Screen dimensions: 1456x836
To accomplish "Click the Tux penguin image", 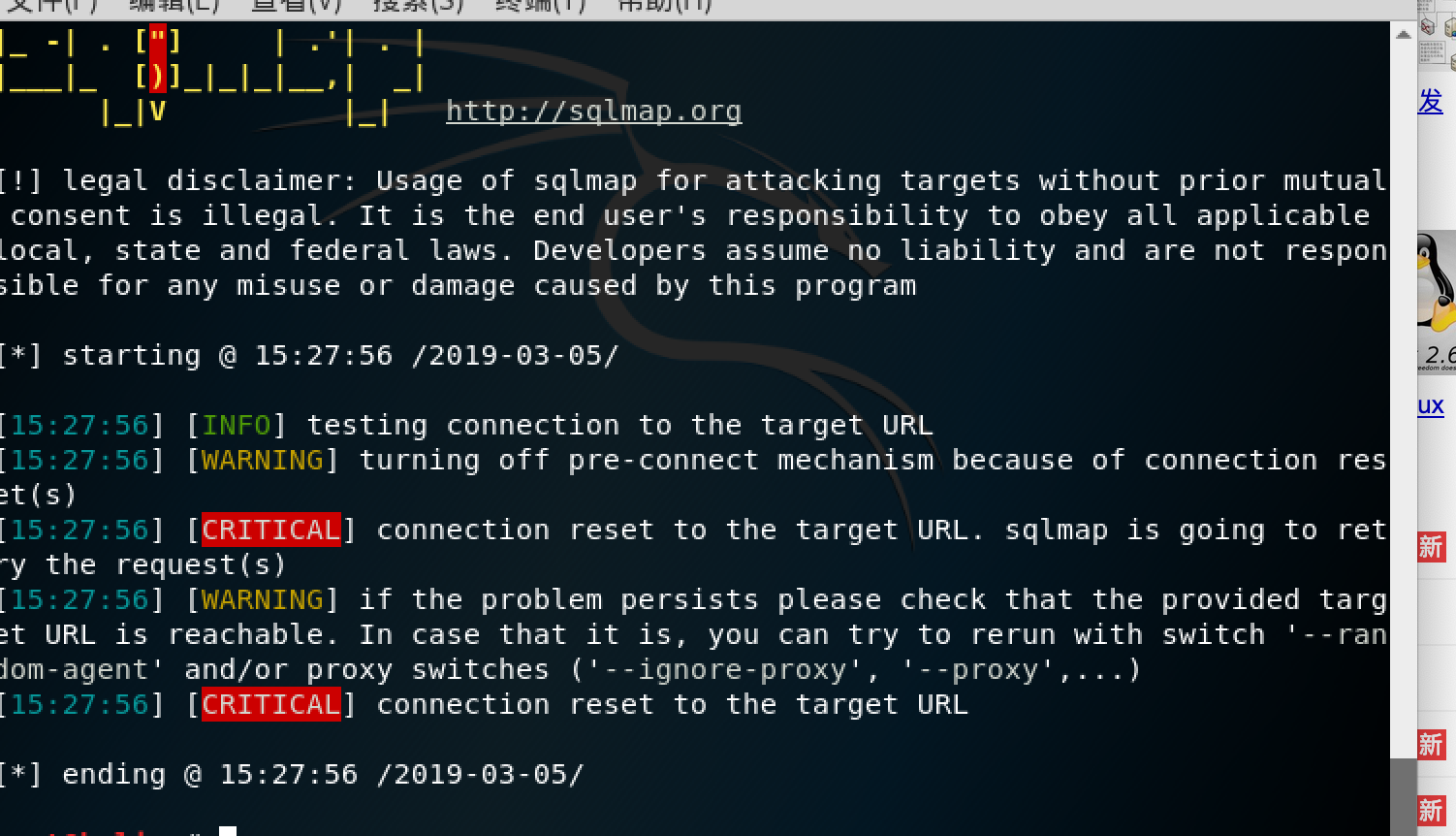I will 1437,282.
